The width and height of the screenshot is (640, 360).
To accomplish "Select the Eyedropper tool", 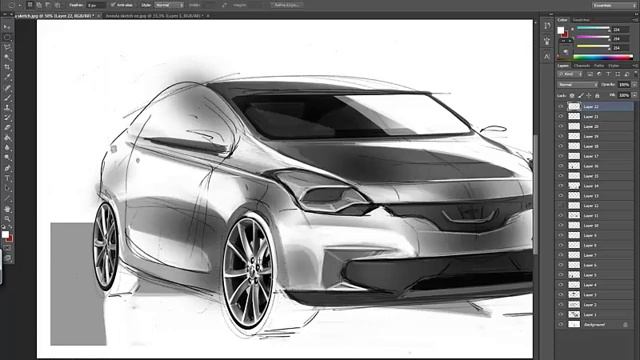I will point(7,78).
